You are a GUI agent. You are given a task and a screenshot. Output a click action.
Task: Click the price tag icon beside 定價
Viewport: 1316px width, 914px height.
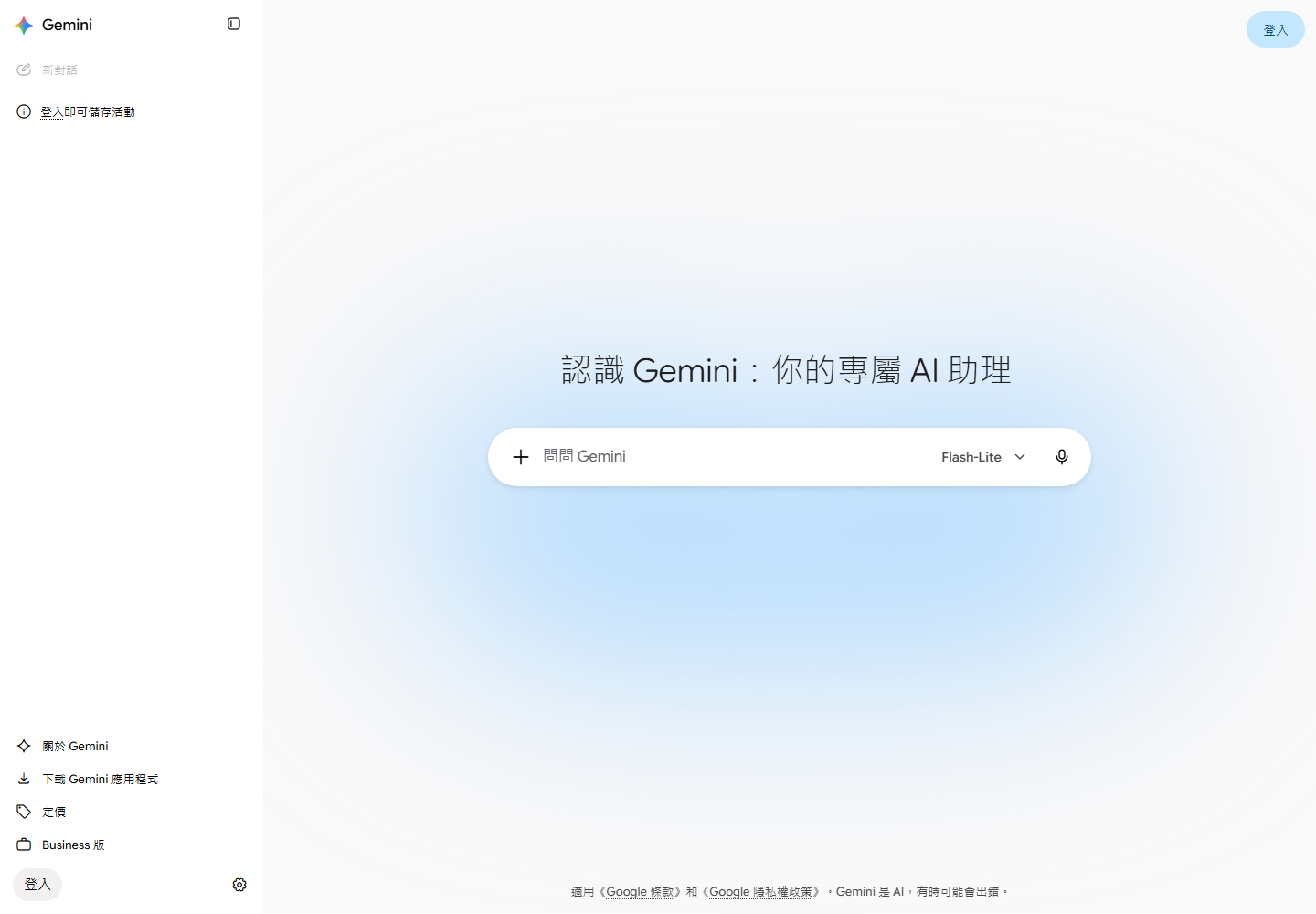click(x=24, y=812)
